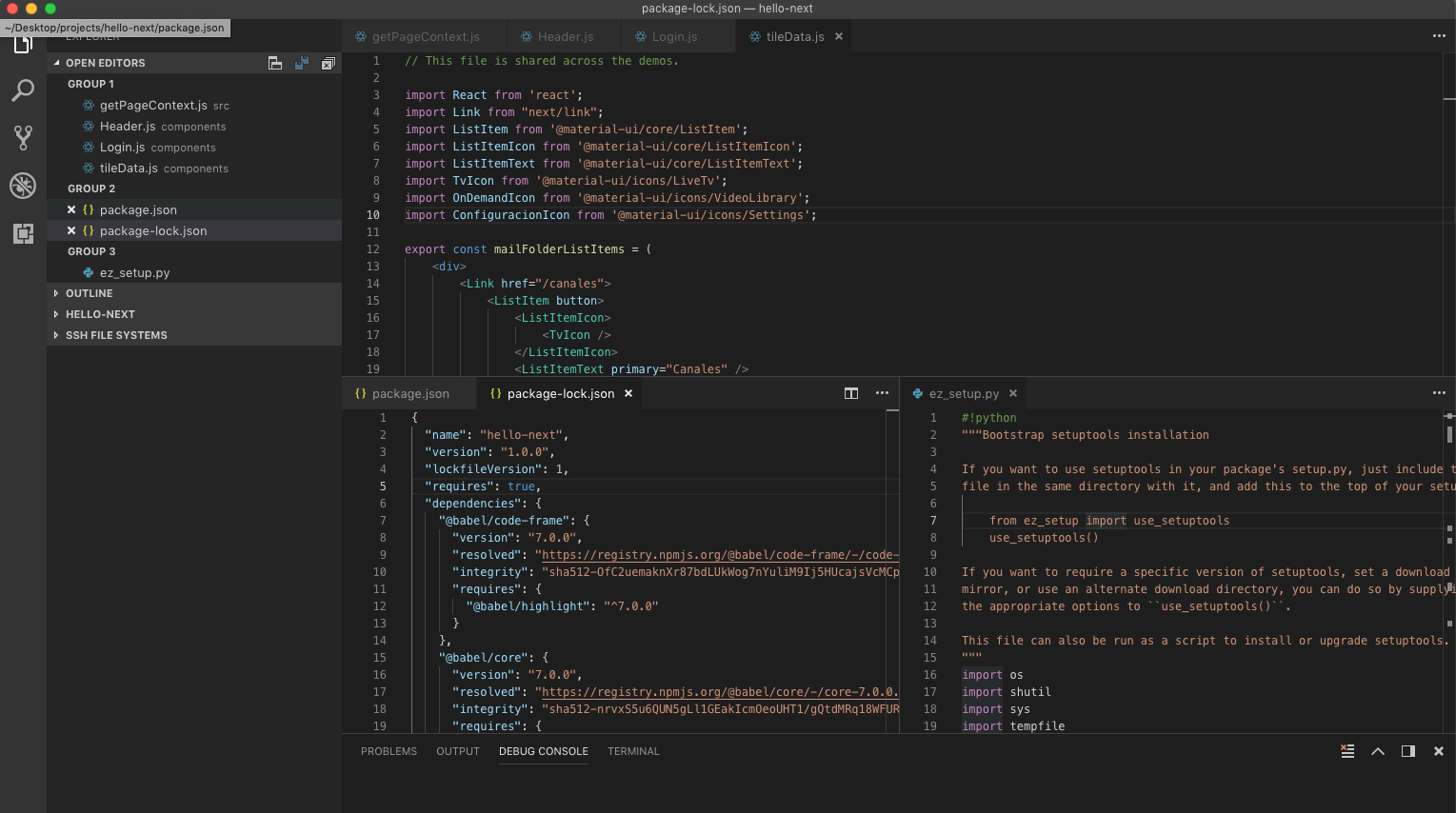Image resolution: width=1456 pixels, height=813 pixels.
Task: Expand the SSH File Systems section
Action: click(194, 335)
